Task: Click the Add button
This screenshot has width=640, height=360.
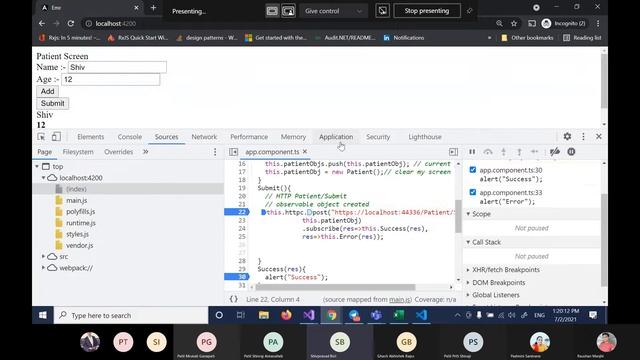Action: click(x=47, y=91)
